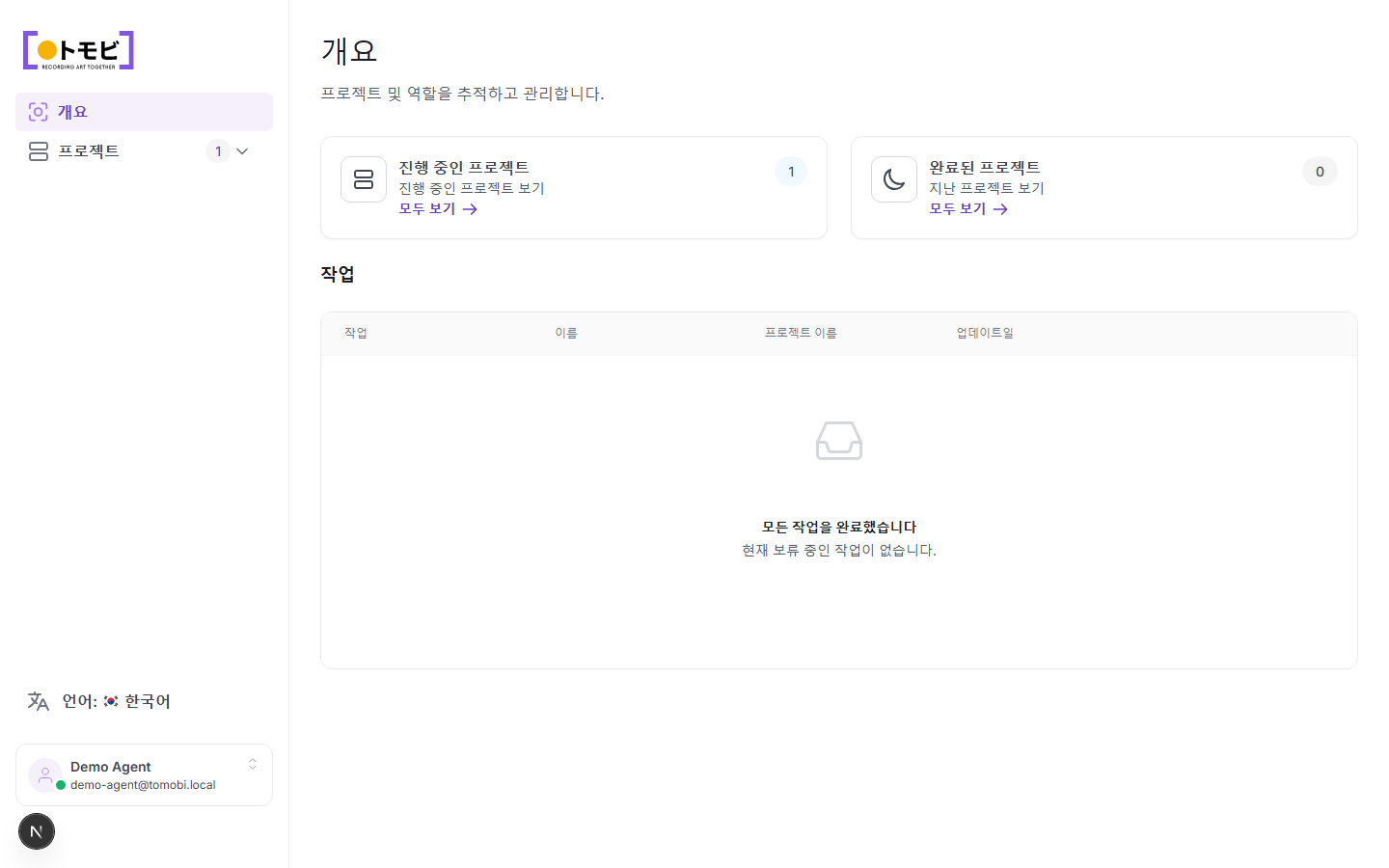
Task: Click the 모든 작업을 완료했습니다 message
Action: [839, 527]
